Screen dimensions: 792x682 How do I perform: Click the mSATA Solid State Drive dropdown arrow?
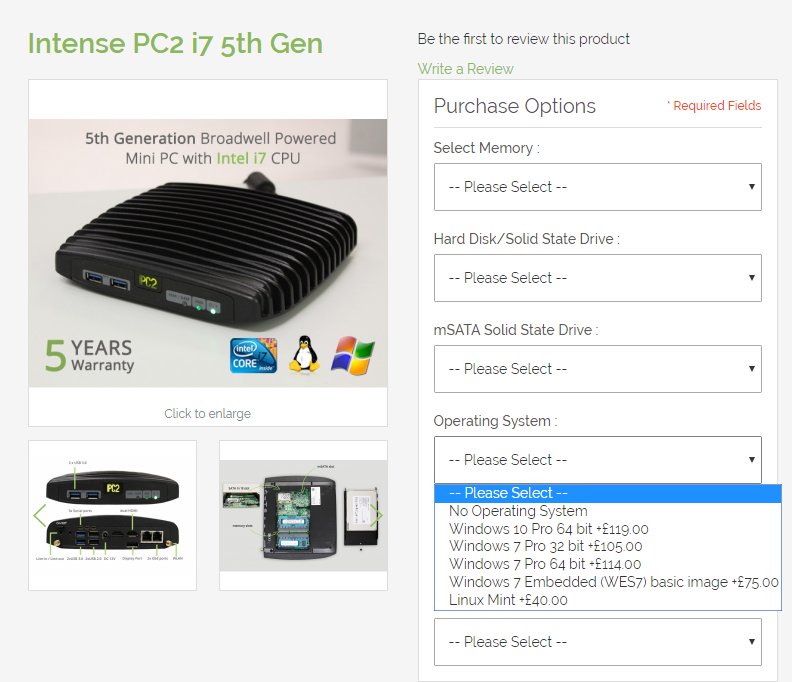(x=751, y=369)
